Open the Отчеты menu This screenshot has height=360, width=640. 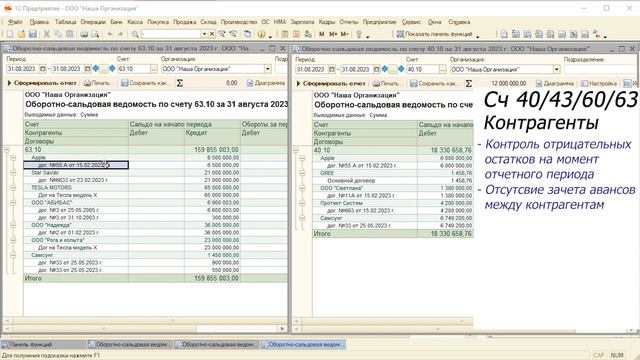[x=349, y=22]
